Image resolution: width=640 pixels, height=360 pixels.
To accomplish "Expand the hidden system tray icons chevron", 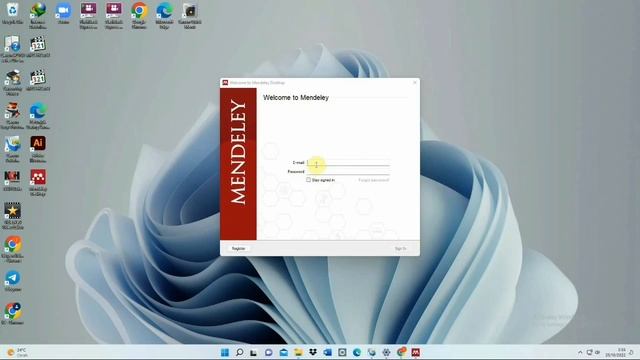I will click(580, 352).
